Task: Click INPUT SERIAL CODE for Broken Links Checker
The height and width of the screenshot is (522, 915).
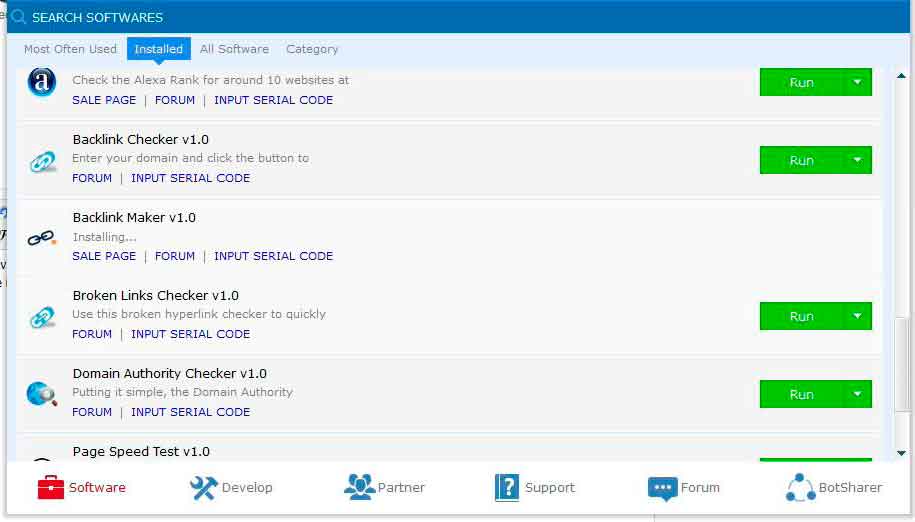Action: coord(190,334)
